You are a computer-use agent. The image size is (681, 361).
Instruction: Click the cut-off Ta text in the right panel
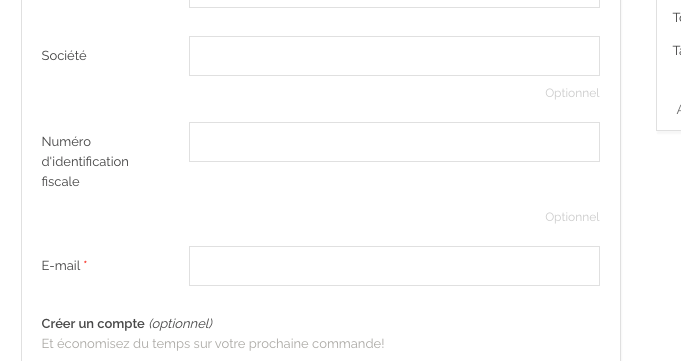(677, 50)
